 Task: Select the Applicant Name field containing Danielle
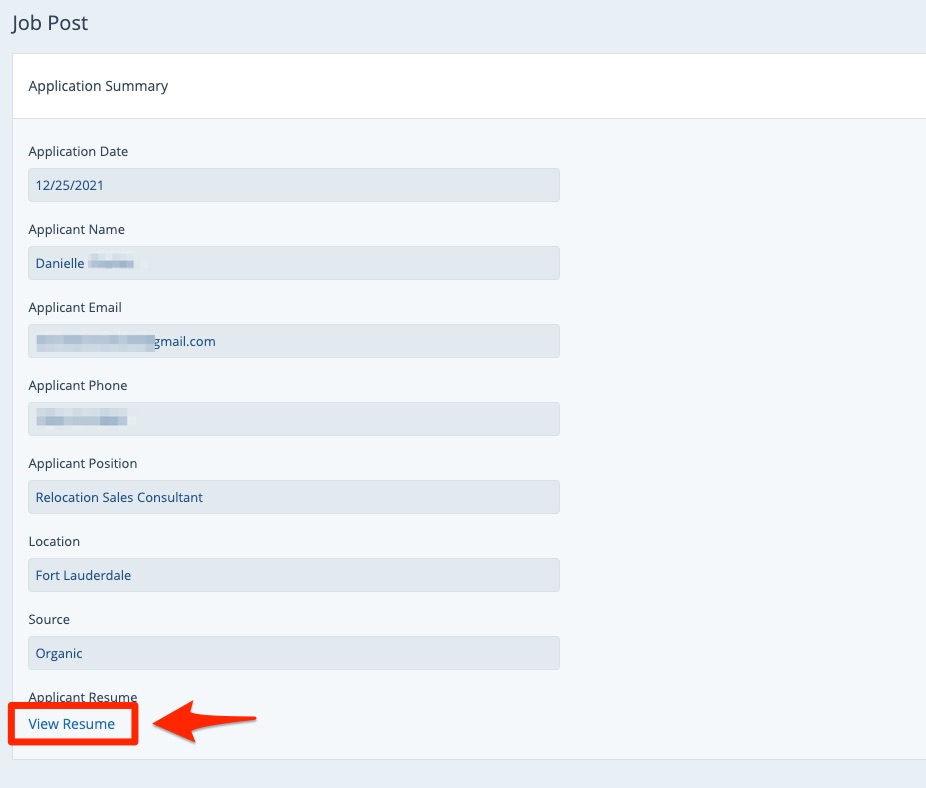[x=293, y=263]
